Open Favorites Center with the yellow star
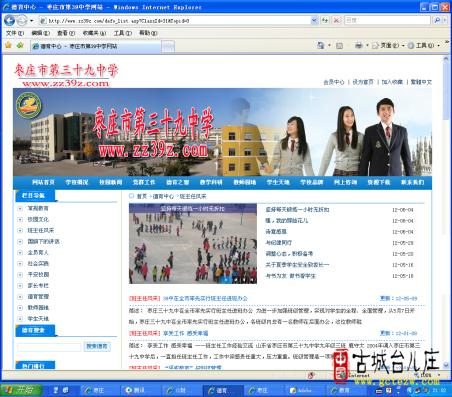452x397 pixels. [8, 45]
